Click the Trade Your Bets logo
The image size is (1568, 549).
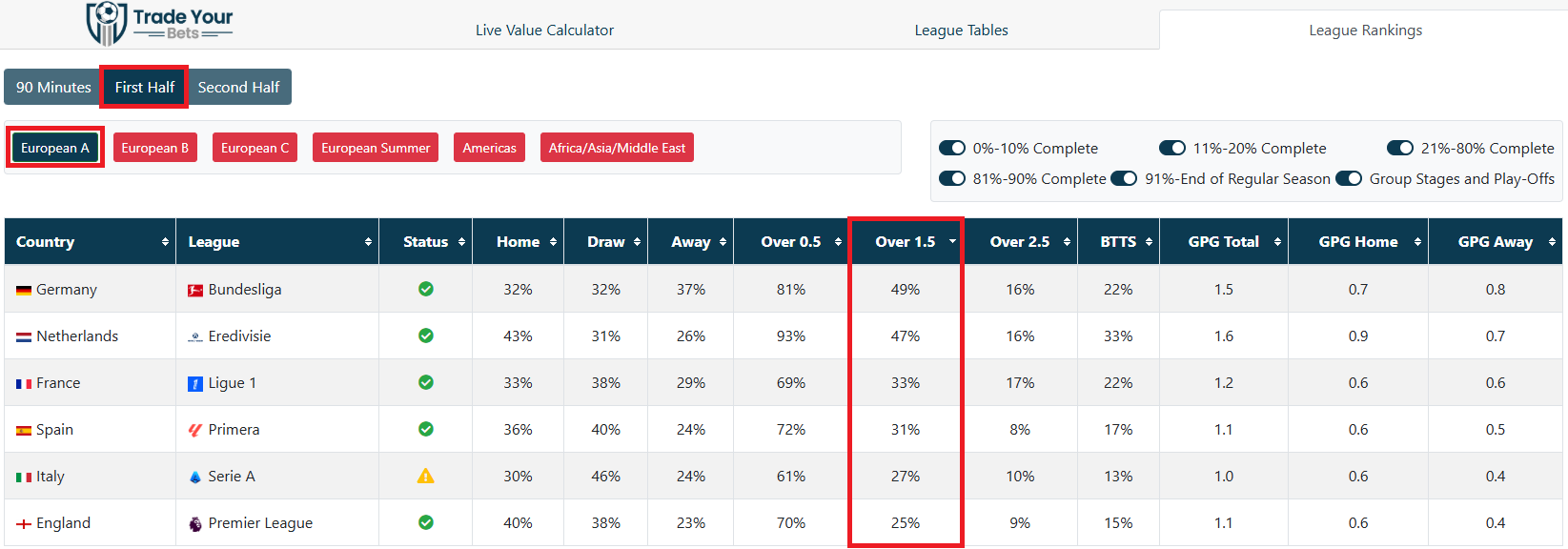pyautogui.click(x=159, y=24)
